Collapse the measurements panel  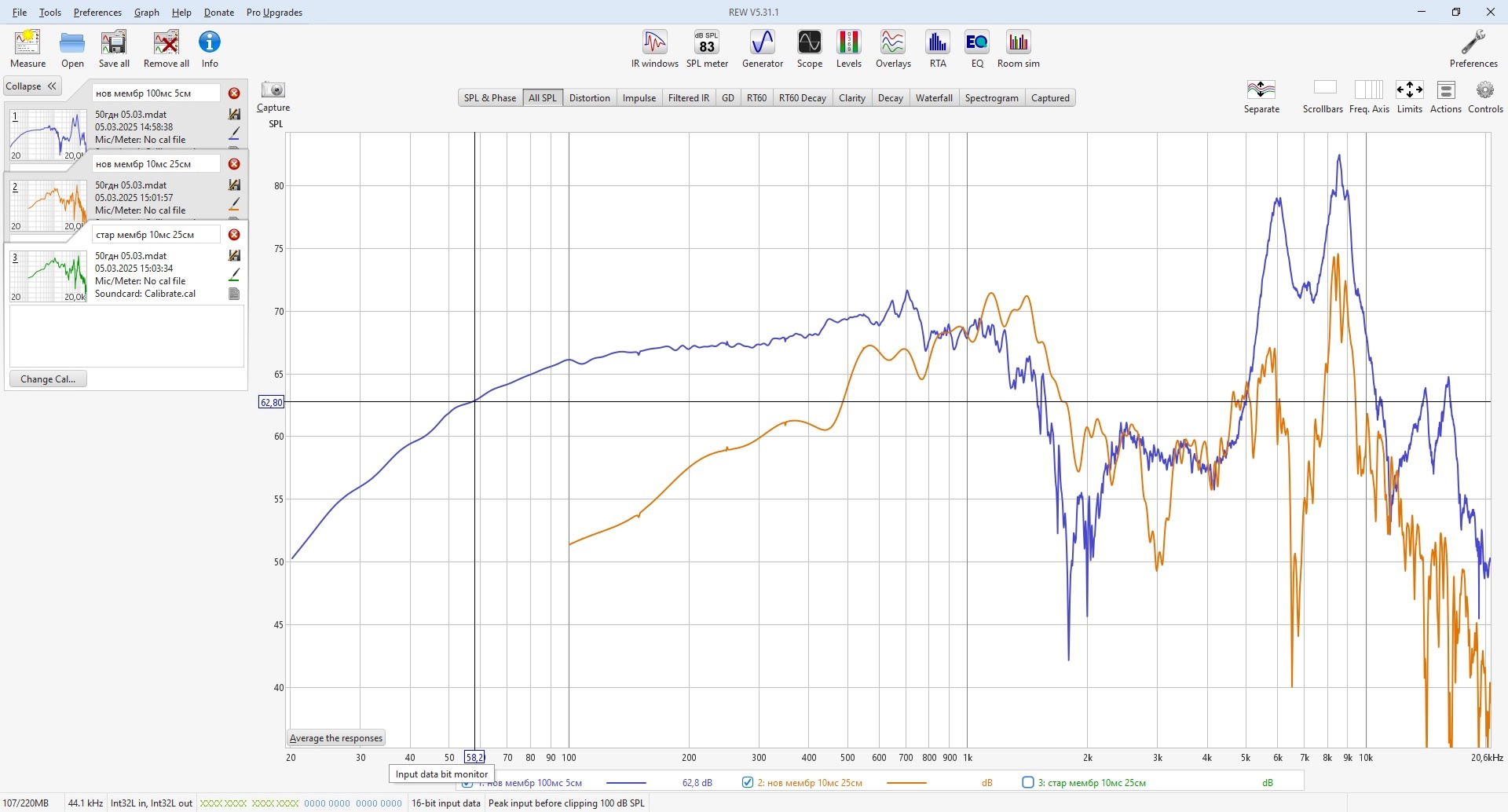pos(32,86)
